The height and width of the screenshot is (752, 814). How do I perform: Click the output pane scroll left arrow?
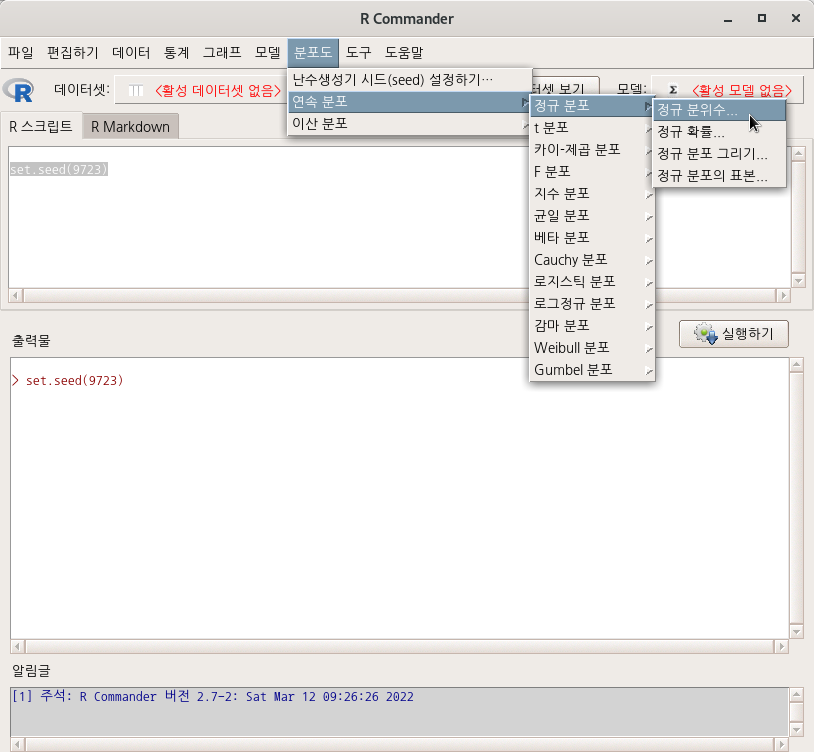click(17, 647)
